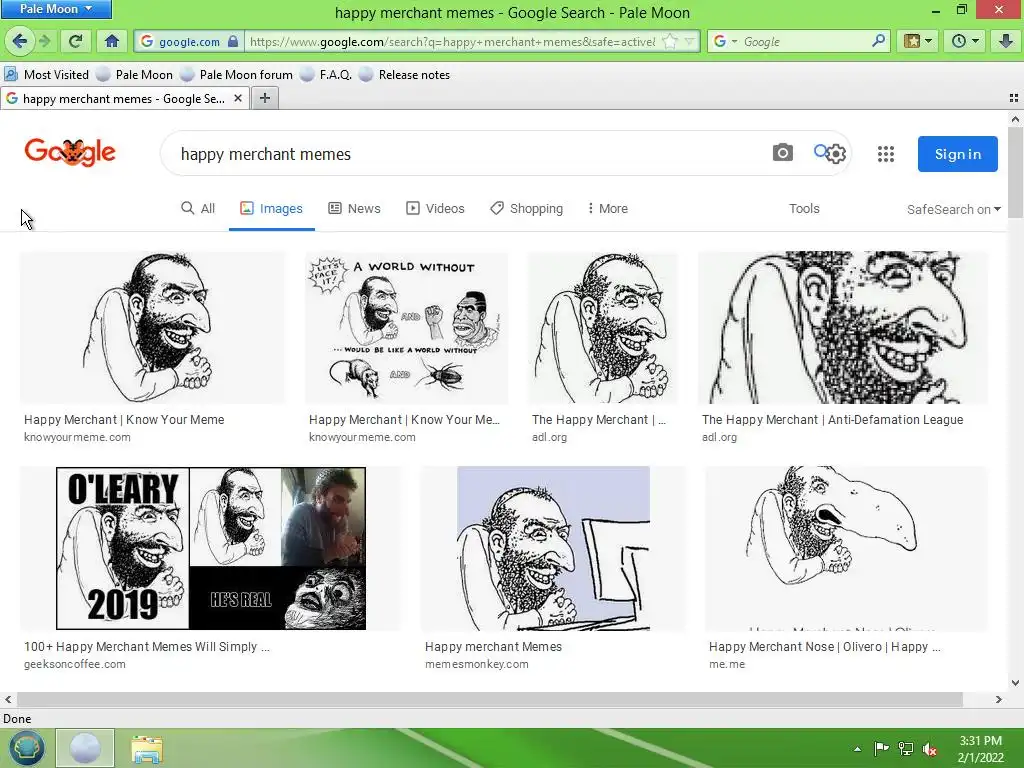
Task: Click the vertical scrollbar up arrow
Action: (x=1015, y=120)
